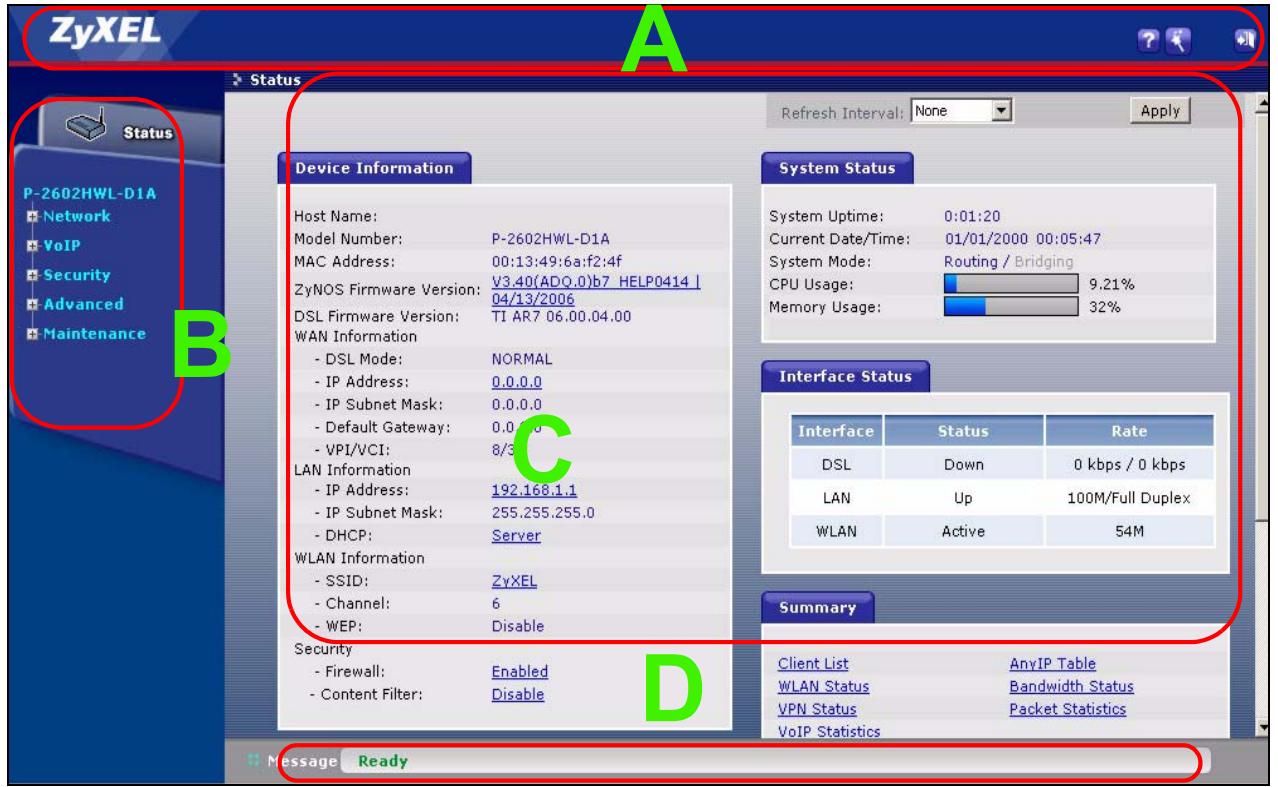
Task: Open the VoIP Statistics link
Action: 829,732
